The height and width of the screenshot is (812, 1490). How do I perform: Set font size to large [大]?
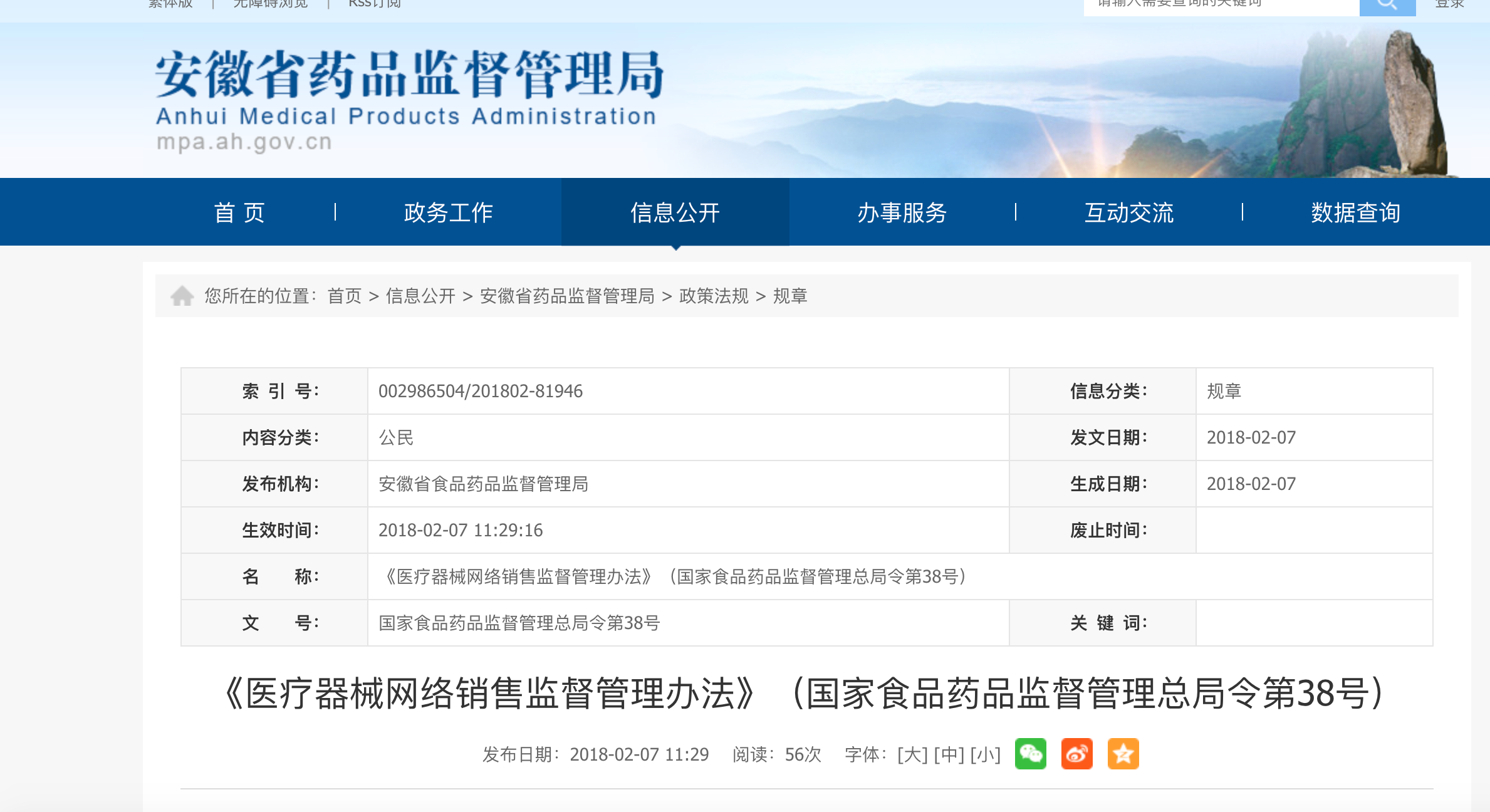[x=912, y=754]
